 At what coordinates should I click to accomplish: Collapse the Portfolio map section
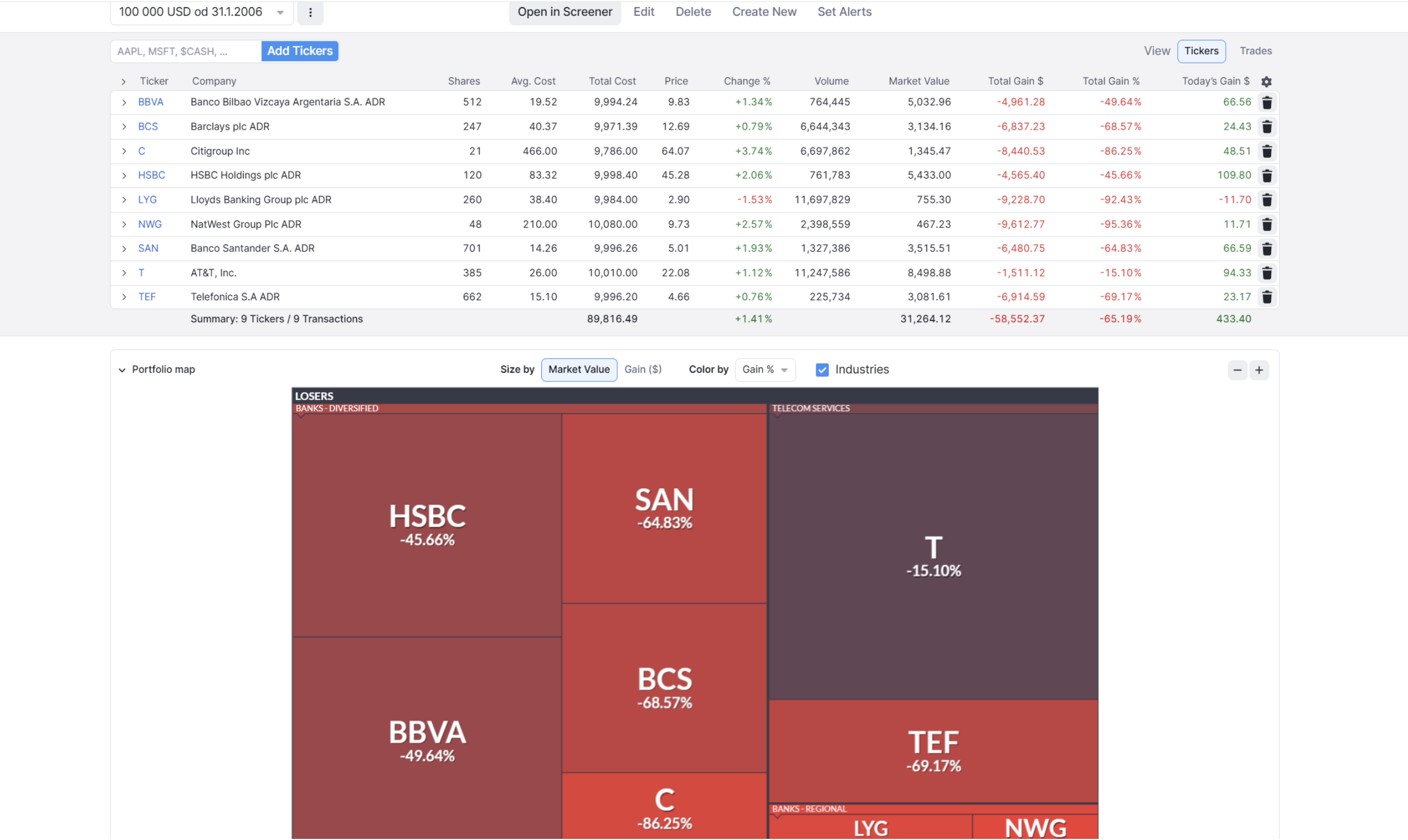pos(122,370)
